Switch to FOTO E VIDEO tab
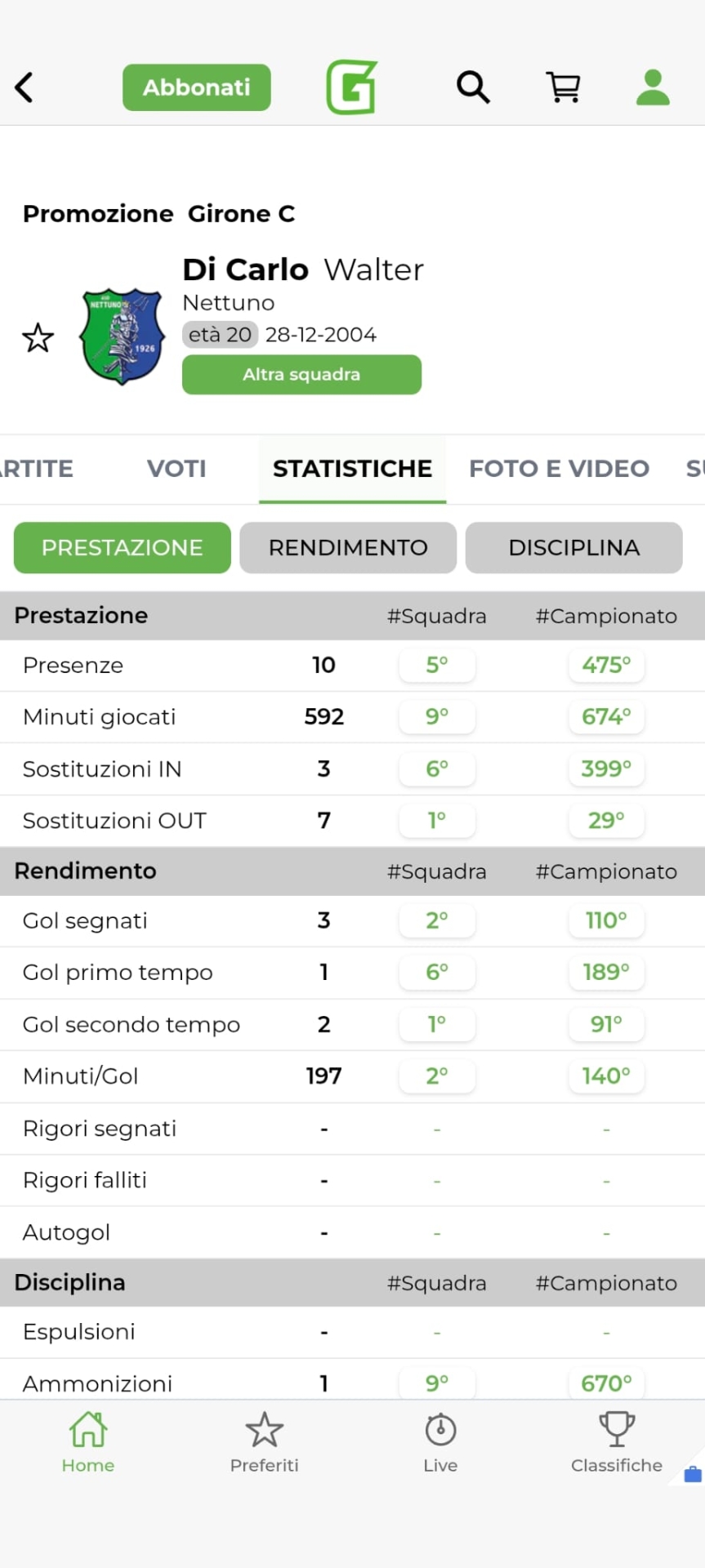This screenshot has width=705, height=1568. (559, 469)
